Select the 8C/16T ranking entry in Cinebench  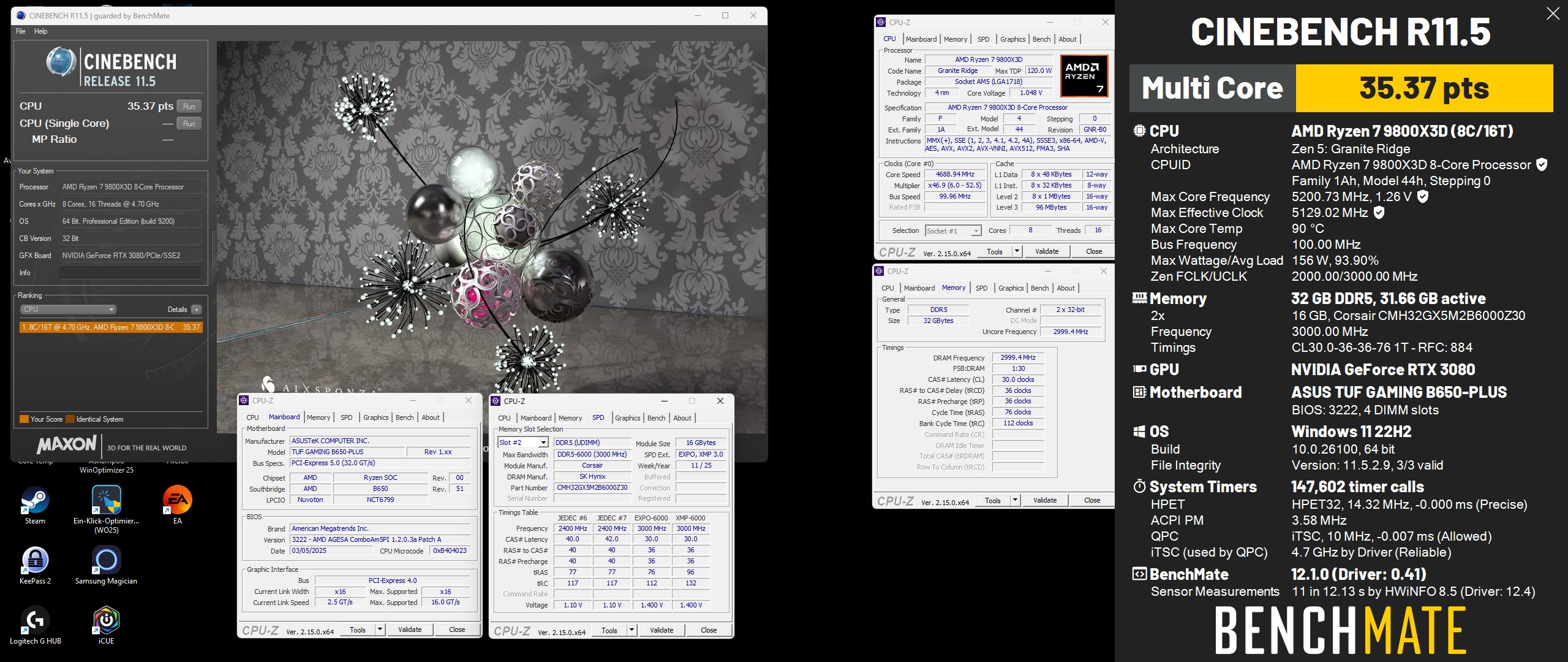(x=111, y=327)
